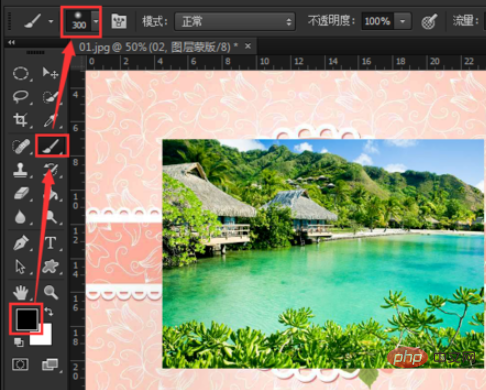Select the Pen tool
Screen dimensions: 486x390
pyautogui.click(x=21, y=243)
